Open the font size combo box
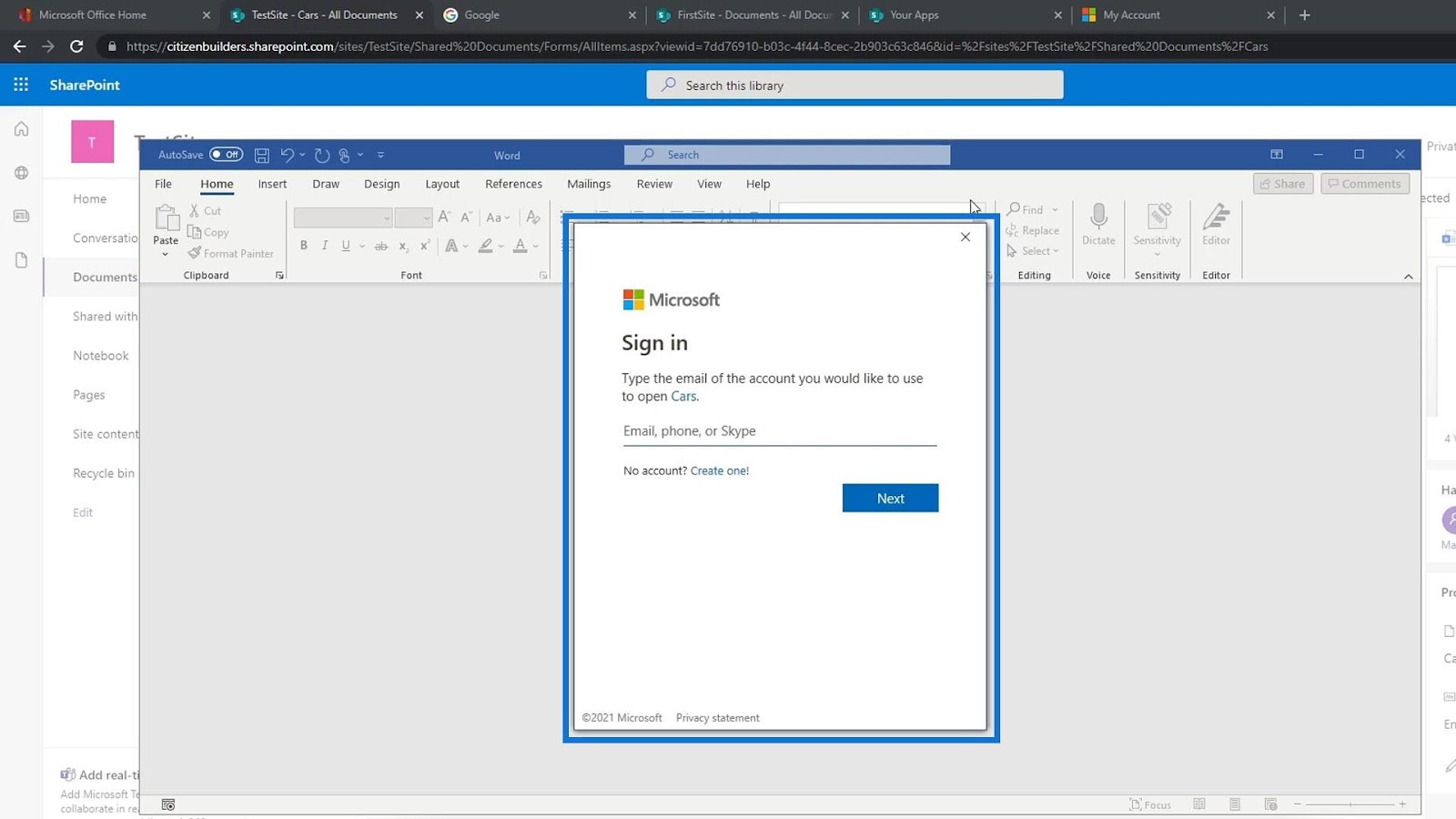The image size is (1456, 819). tap(413, 217)
